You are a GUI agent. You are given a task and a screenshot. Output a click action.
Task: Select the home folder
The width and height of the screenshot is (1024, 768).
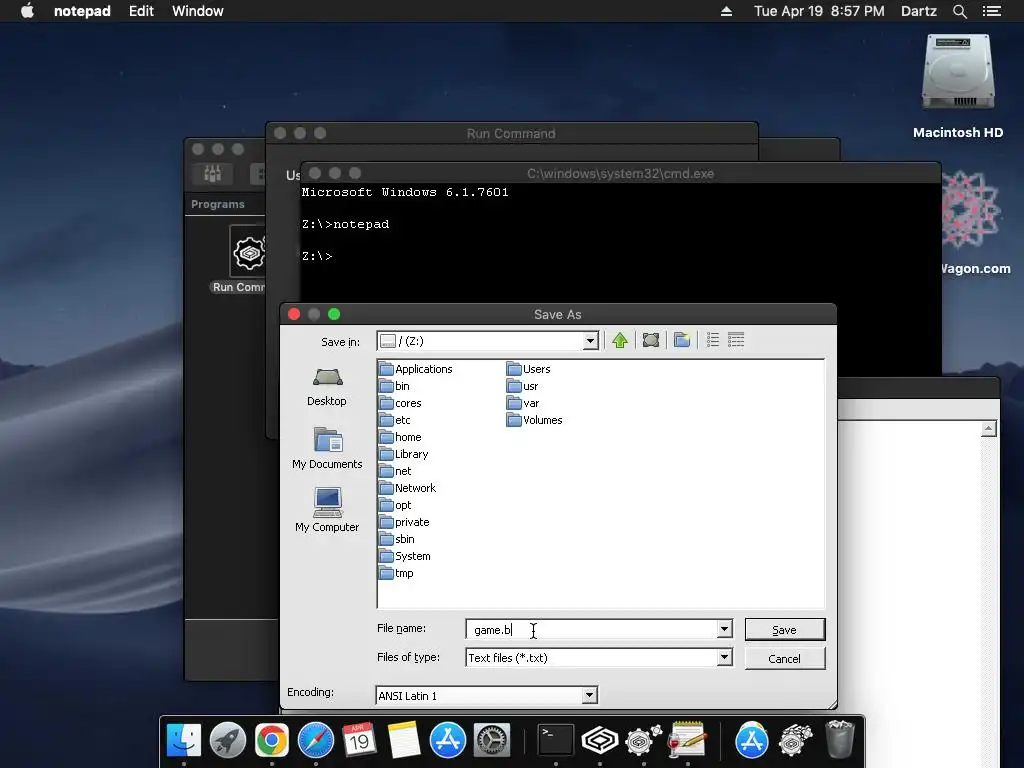coord(401,437)
